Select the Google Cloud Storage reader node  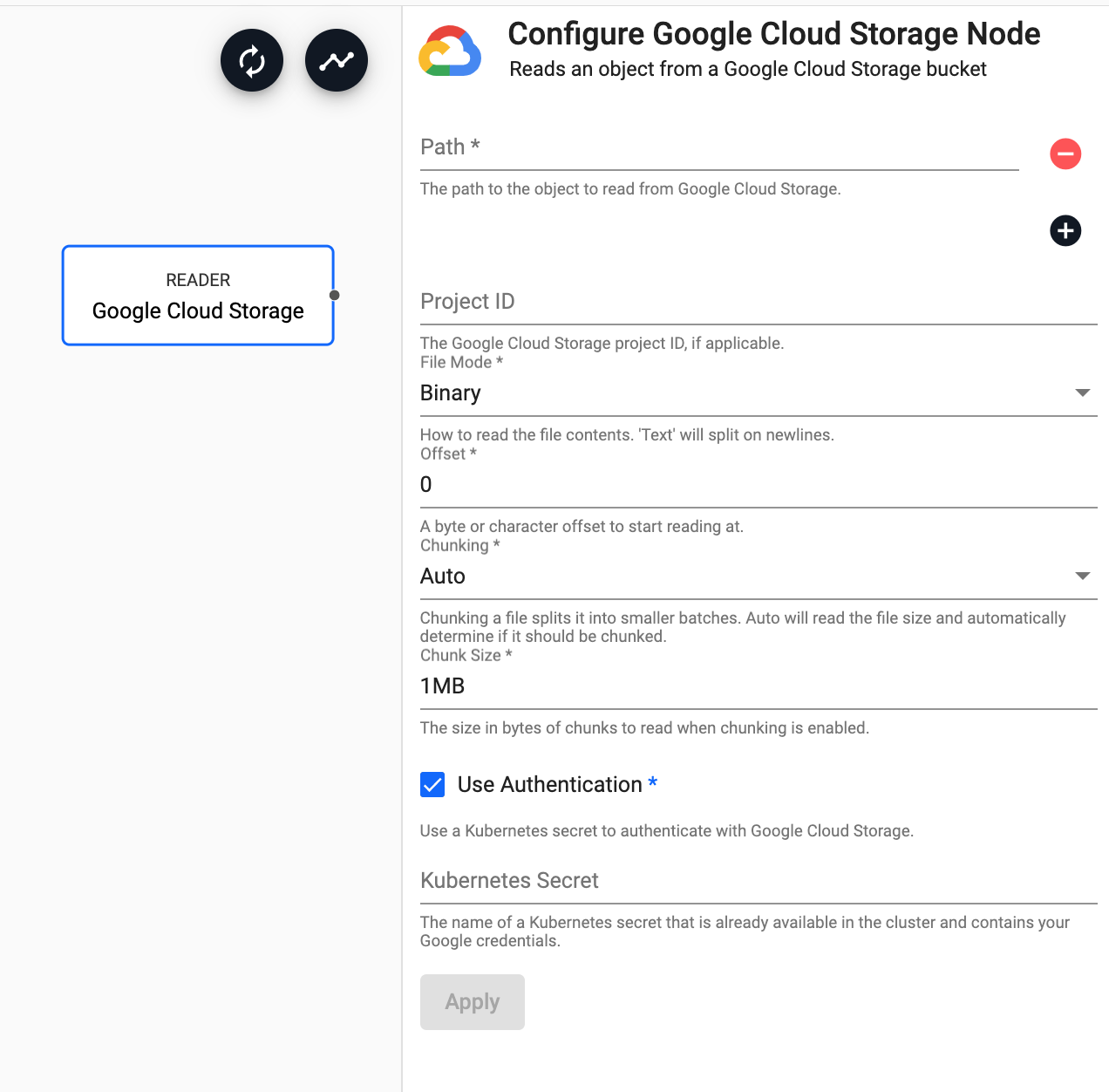click(198, 296)
